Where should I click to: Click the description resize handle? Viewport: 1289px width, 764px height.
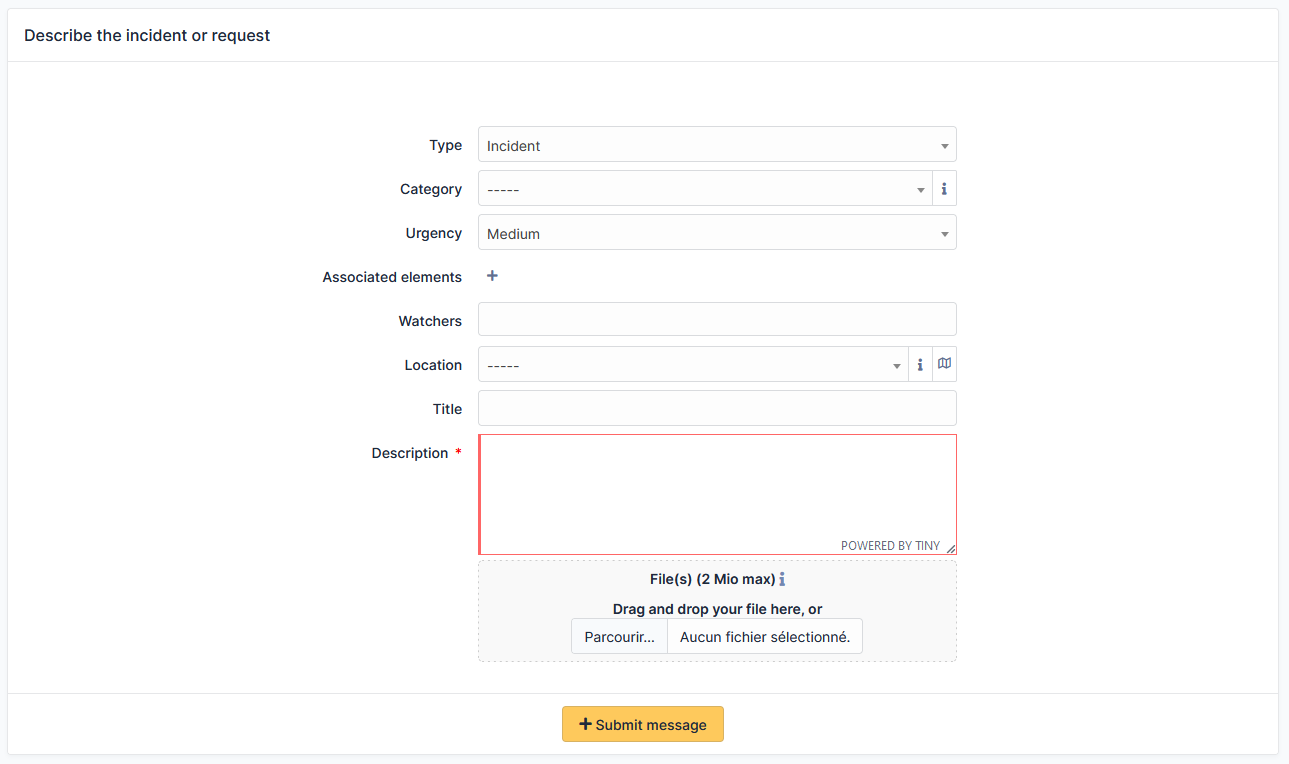[951, 547]
